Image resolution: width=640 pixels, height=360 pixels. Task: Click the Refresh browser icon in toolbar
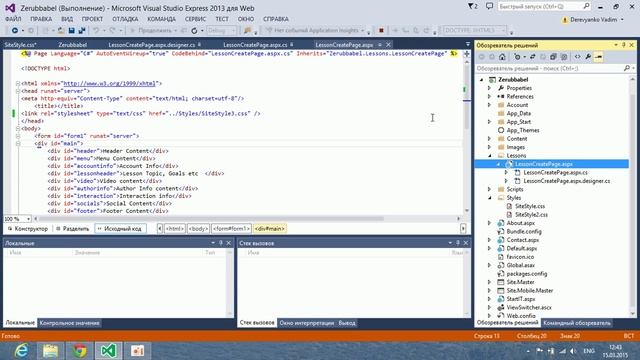coord(194,30)
